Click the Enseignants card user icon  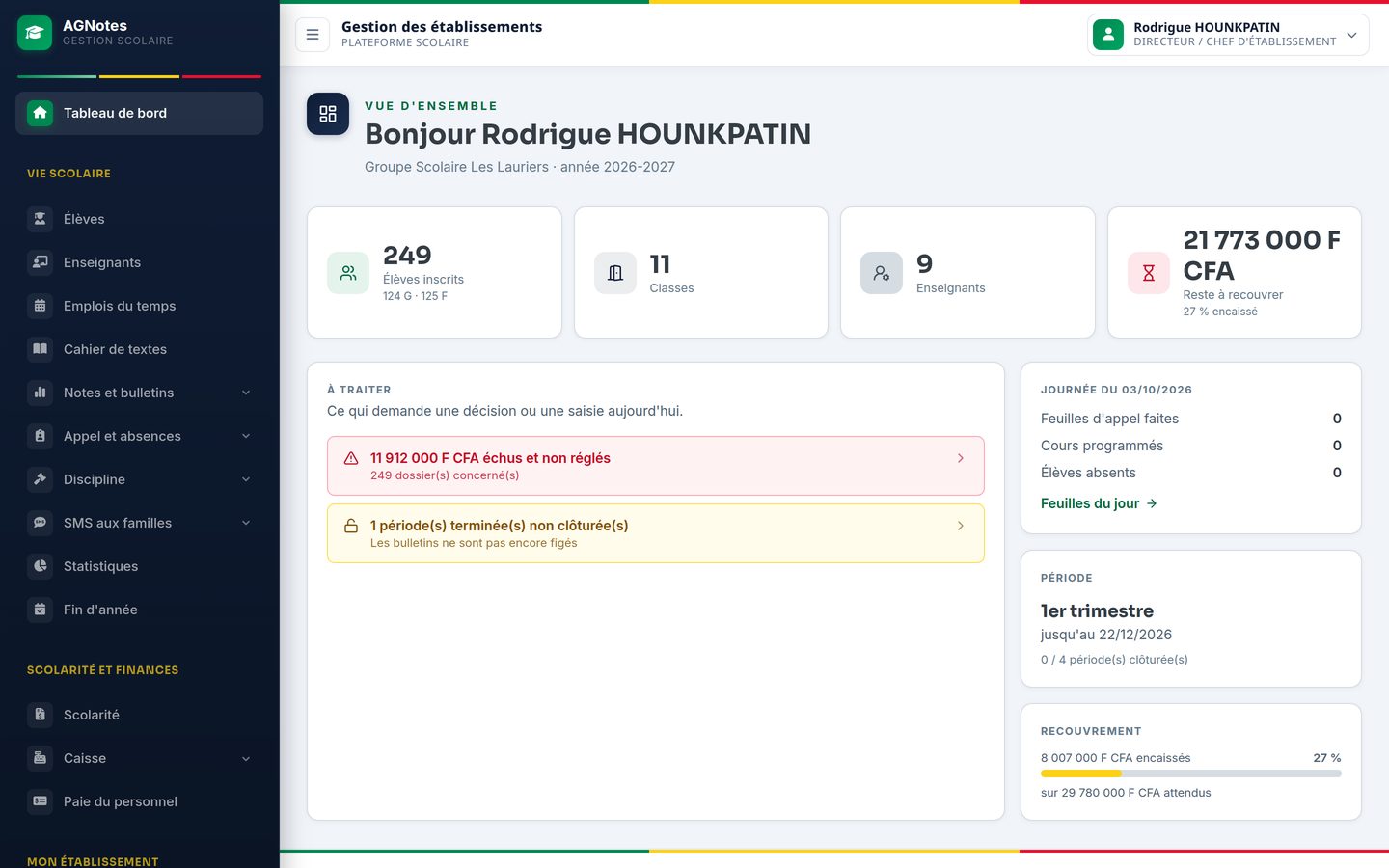pyautogui.click(x=882, y=273)
